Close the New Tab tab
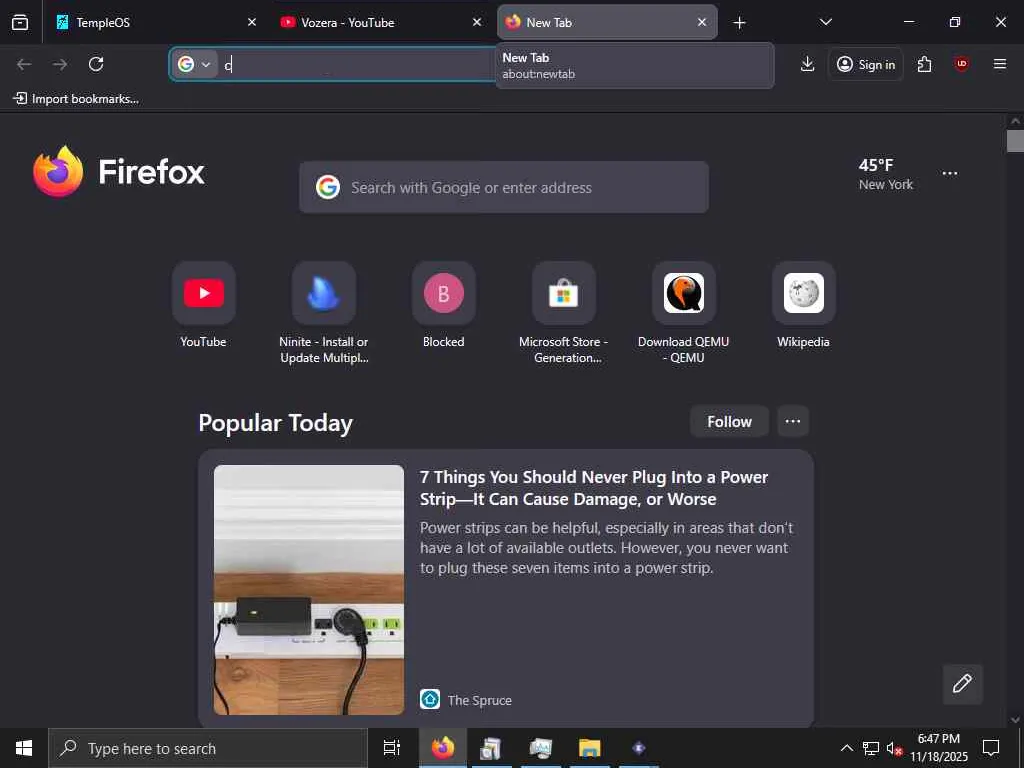Screen dimensions: 1024x768 (701, 22)
